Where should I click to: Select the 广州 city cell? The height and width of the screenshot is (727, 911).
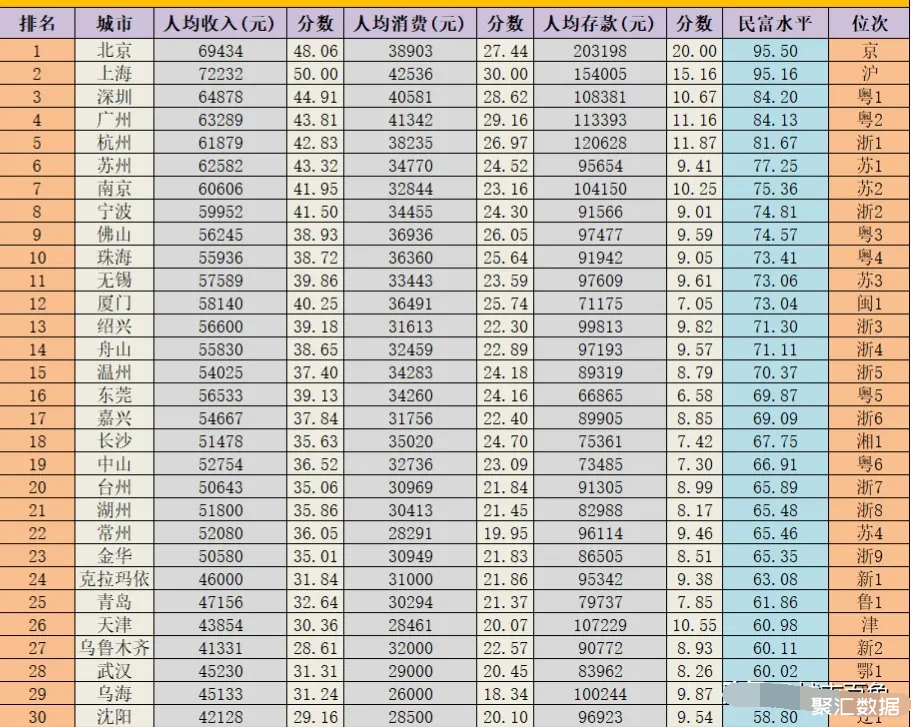(114, 120)
